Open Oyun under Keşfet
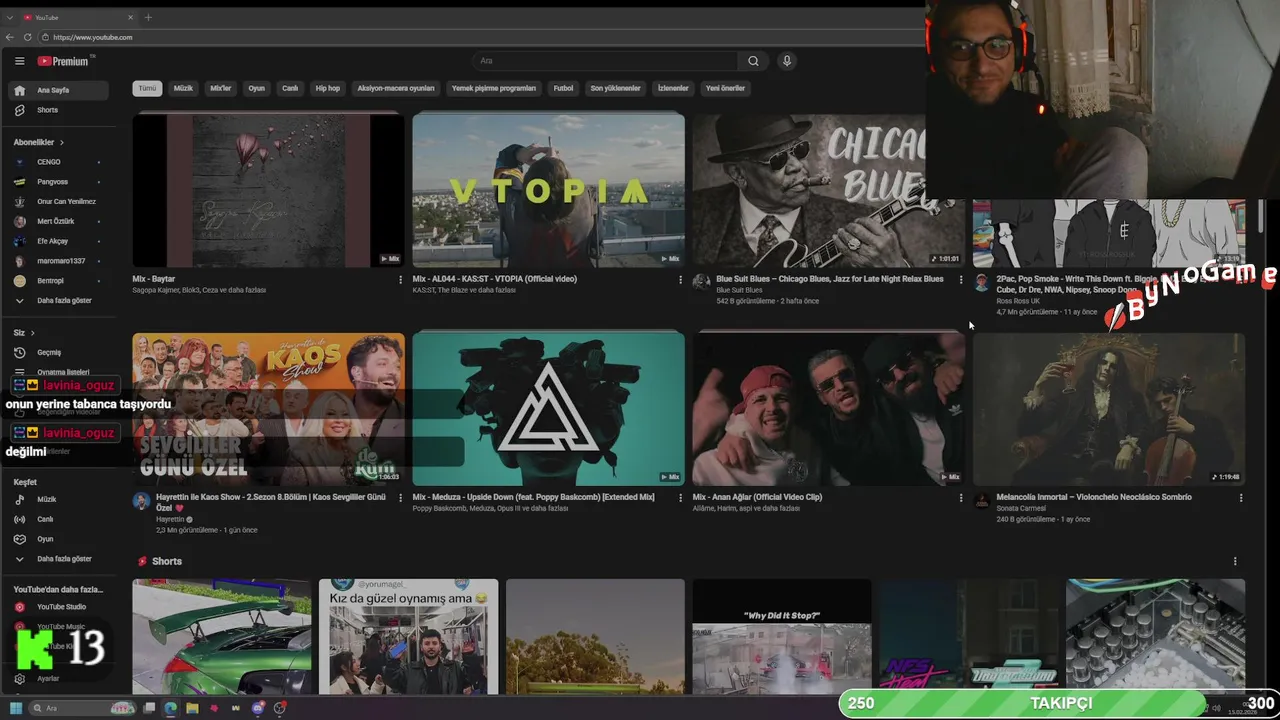The width and height of the screenshot is (1280, 720). click(56, 539)
